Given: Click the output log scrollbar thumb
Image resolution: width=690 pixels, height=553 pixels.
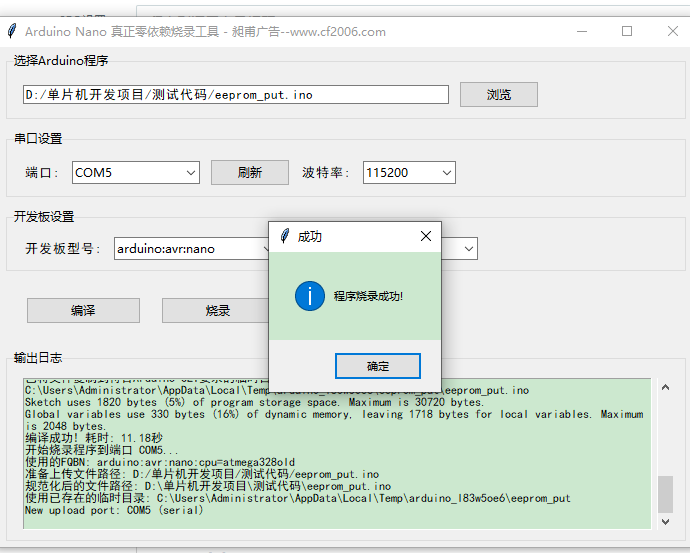Looking at the screenshot, I should coord(665,492).
